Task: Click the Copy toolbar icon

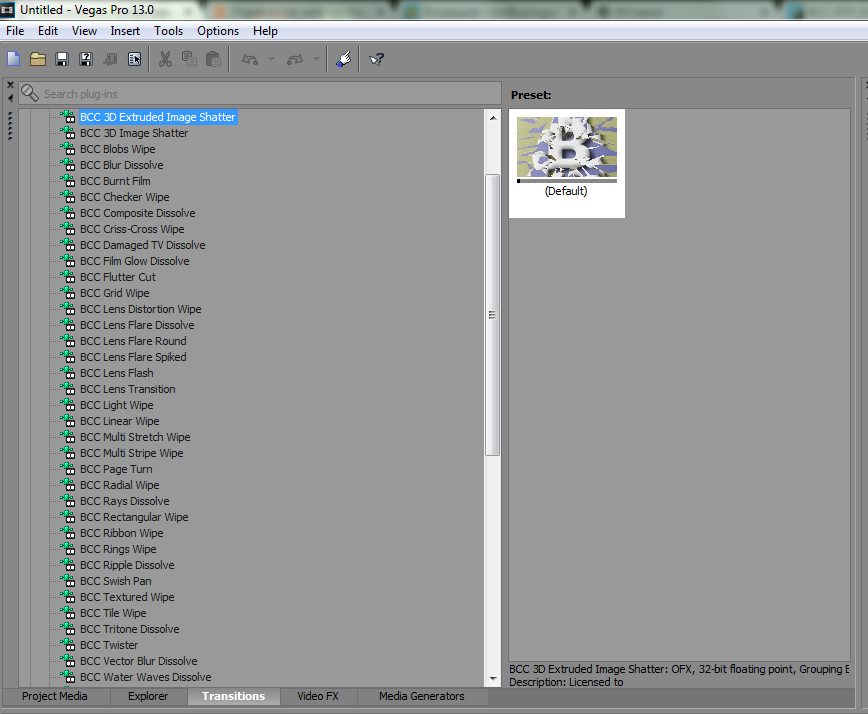Action: [x=189, y=59]
